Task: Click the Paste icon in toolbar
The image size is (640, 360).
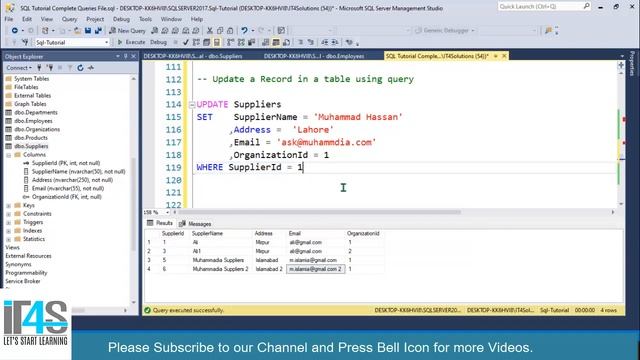Action: (x=230, y=31)
